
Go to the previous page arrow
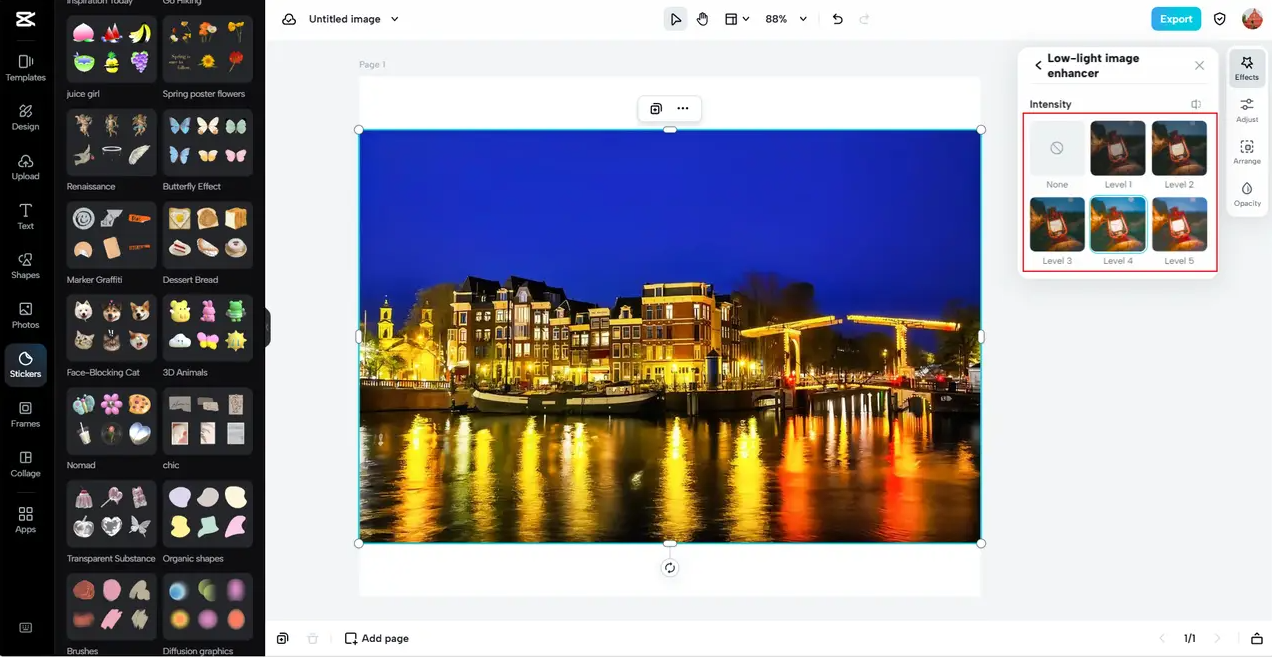pyautogui.click(x=1162, y=638)
